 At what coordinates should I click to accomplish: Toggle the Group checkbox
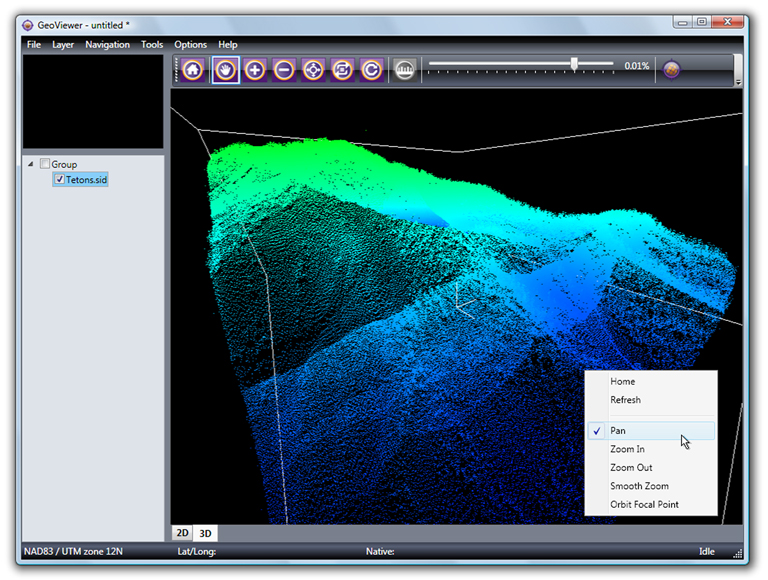[x=45, y=163]
